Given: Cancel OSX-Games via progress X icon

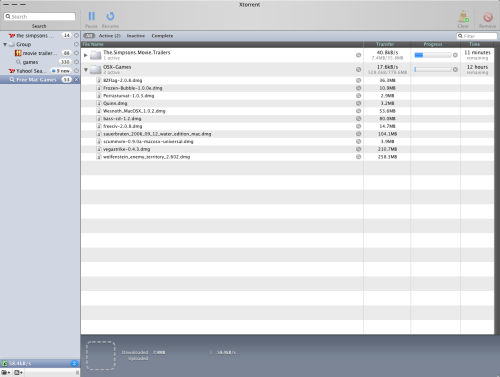Looking at the screenshot, I should click(455, 69).
